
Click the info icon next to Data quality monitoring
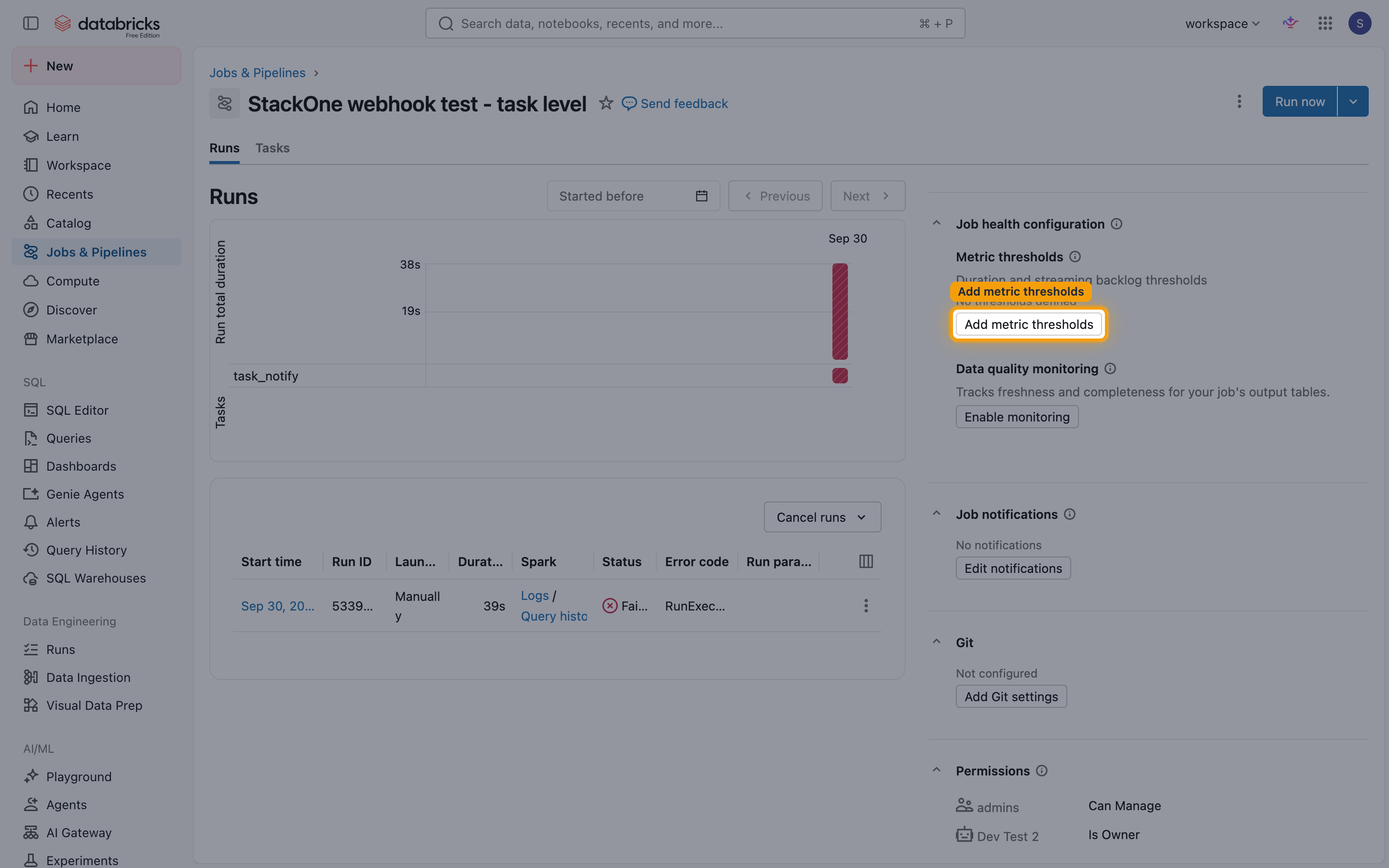click(x=1110, y=368)
